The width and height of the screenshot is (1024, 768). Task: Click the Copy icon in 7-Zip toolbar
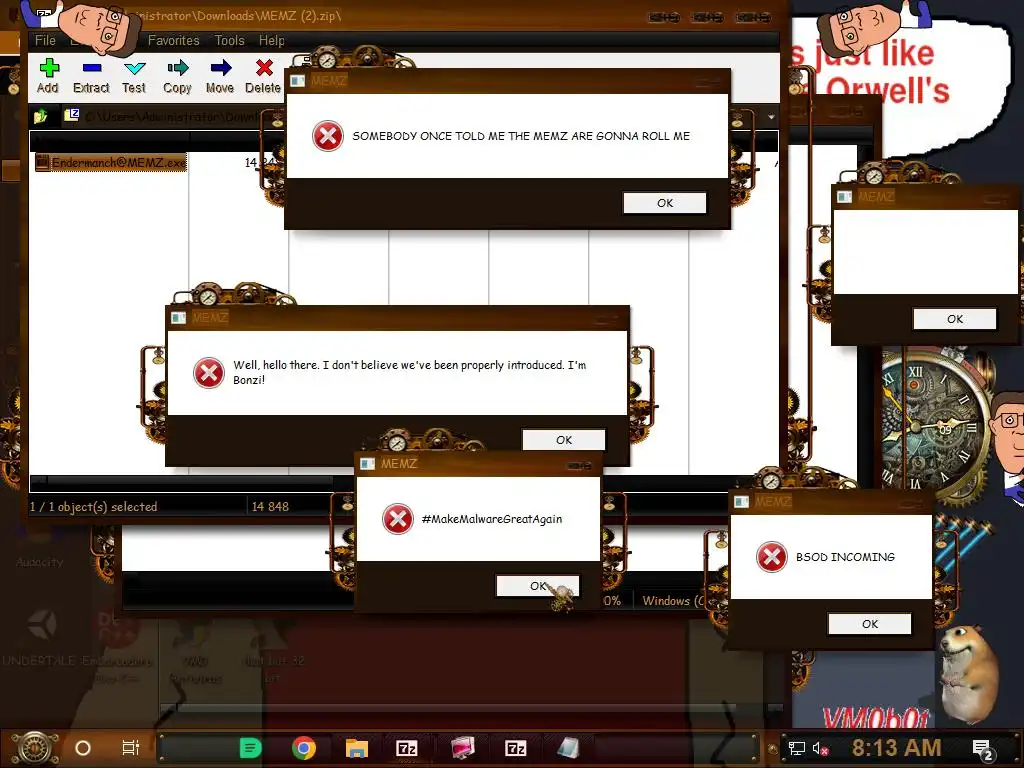[178, 68]
